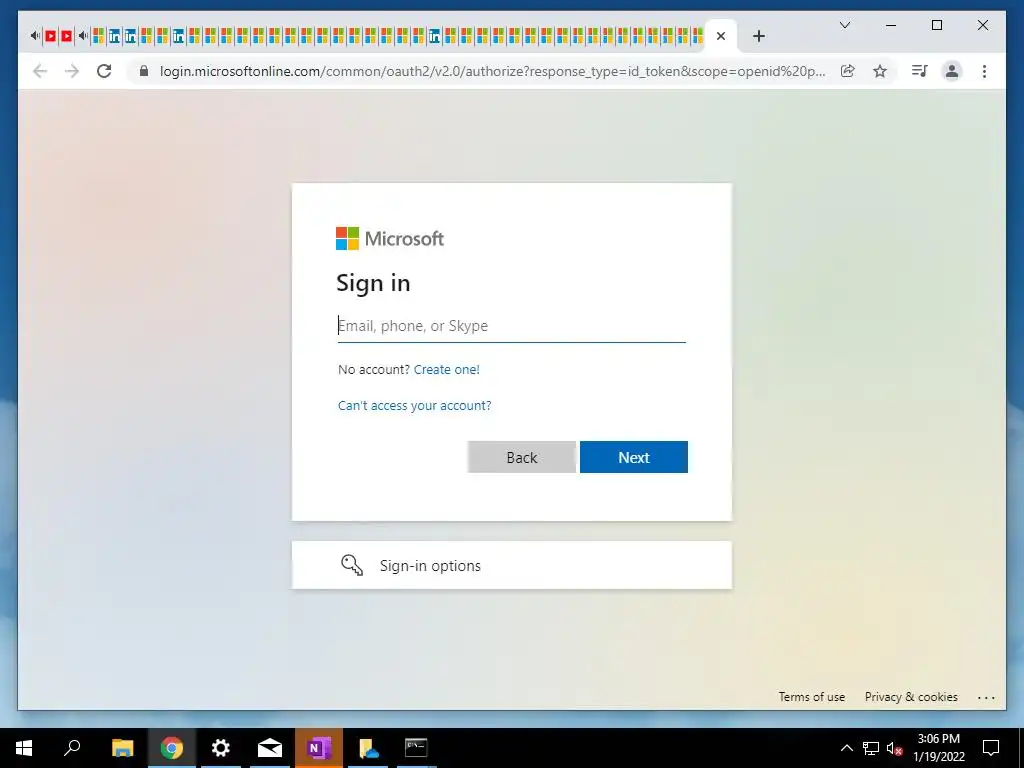Open the yellow file-and-cloud taskbar icon

368,748
